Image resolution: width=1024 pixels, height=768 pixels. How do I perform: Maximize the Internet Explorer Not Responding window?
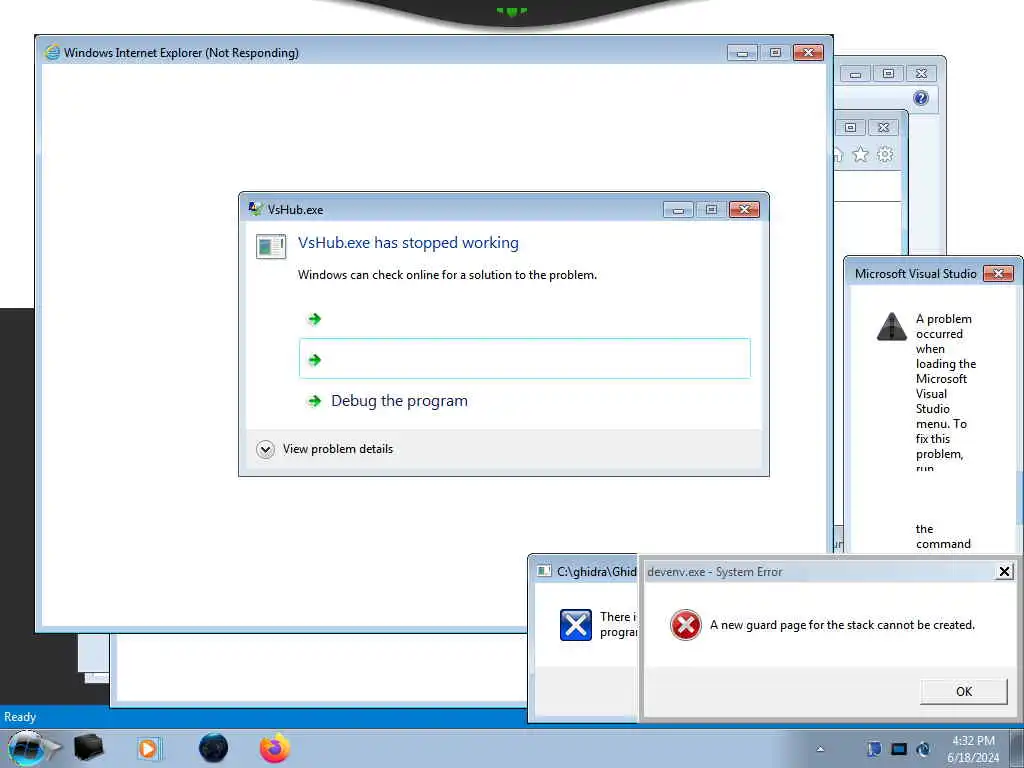click(775, 52)
